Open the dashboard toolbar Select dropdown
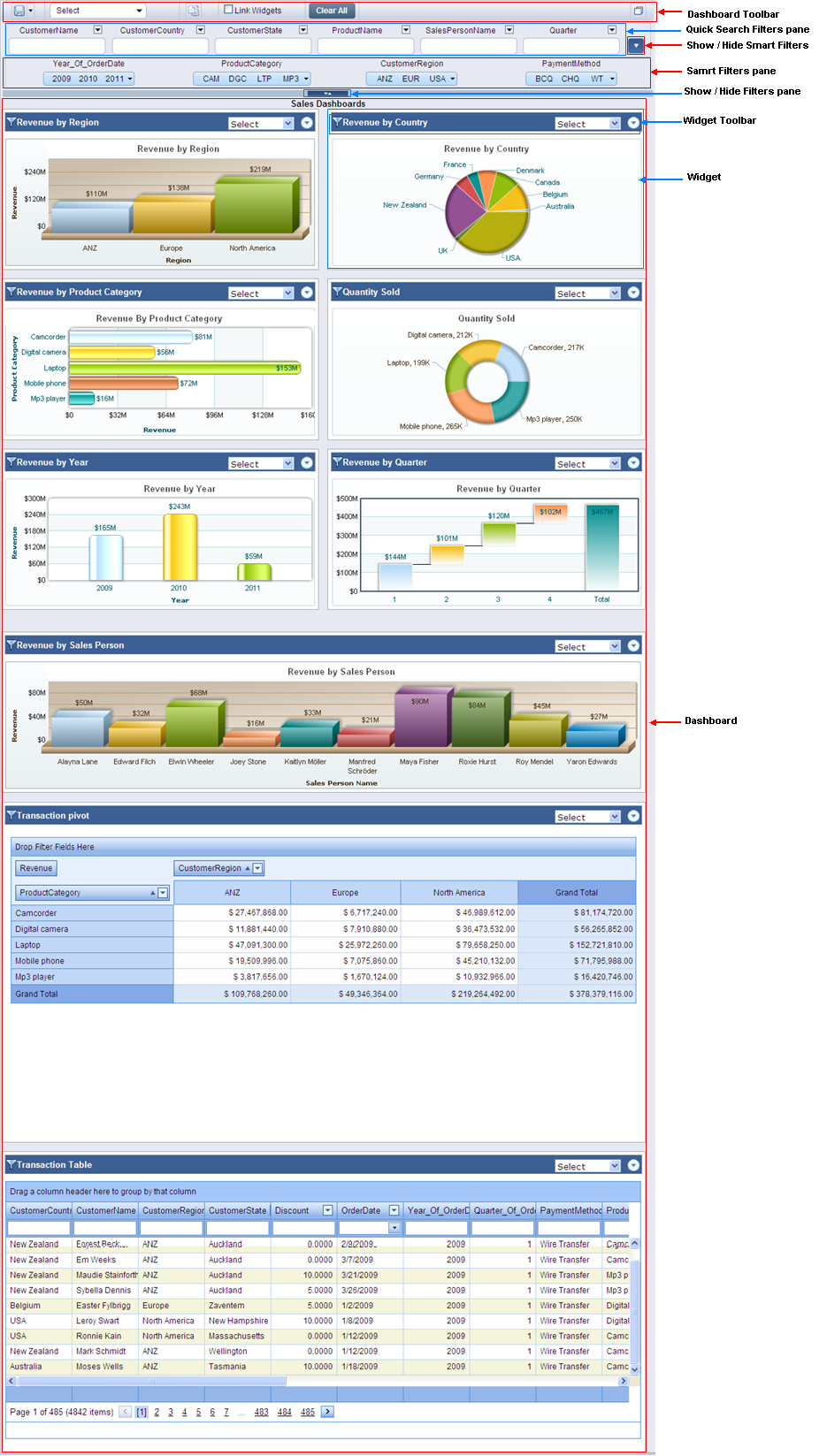This screenshot has height=1456, width=827. click(97, 11)
